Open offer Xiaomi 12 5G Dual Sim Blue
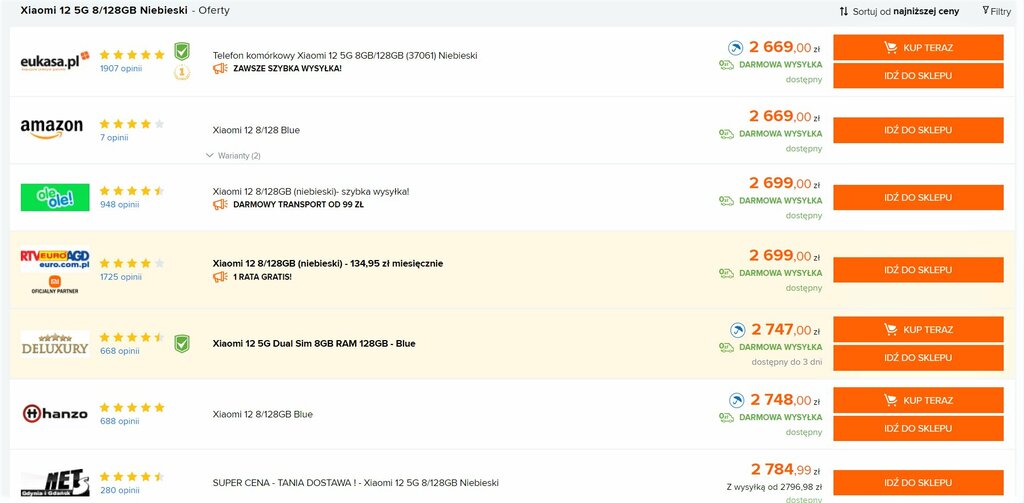 tap(314, 344)
